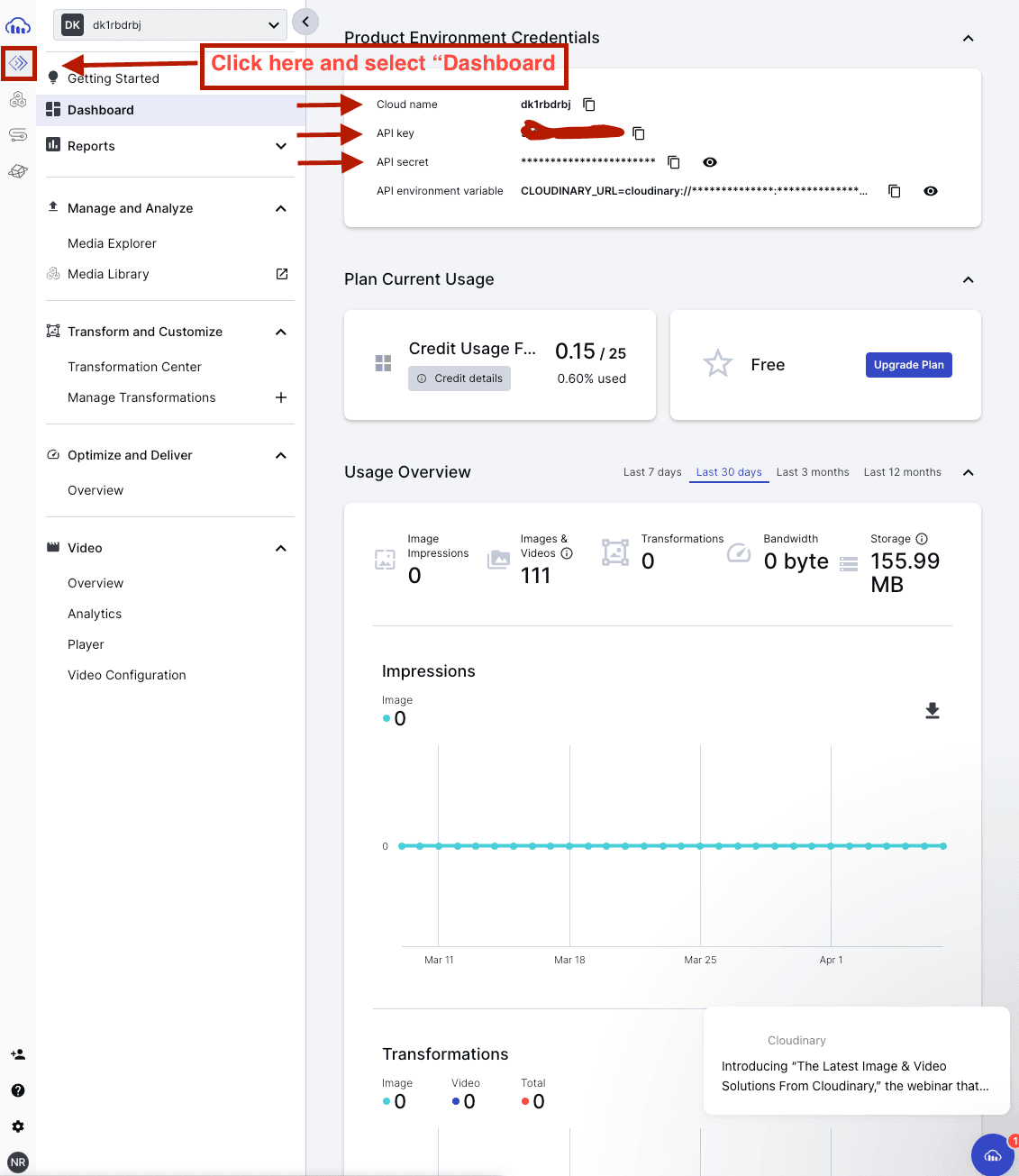Click the Upgrade Plan button

[x=908, y=364]
